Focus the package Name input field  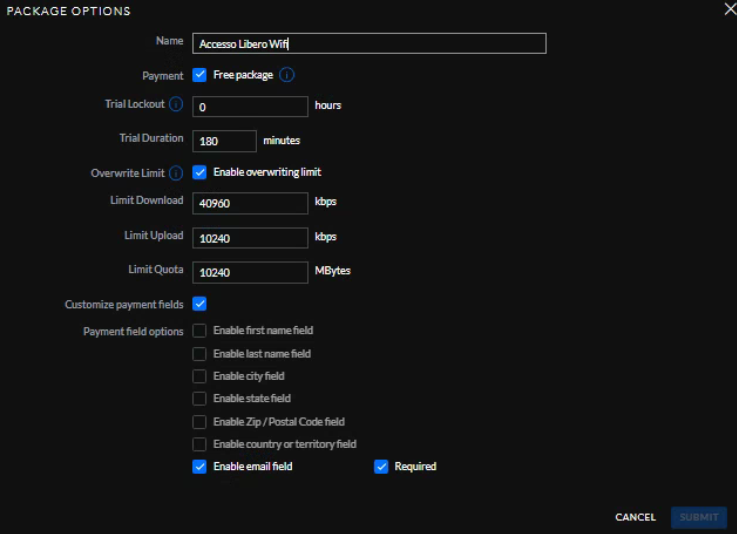(369, 43)
